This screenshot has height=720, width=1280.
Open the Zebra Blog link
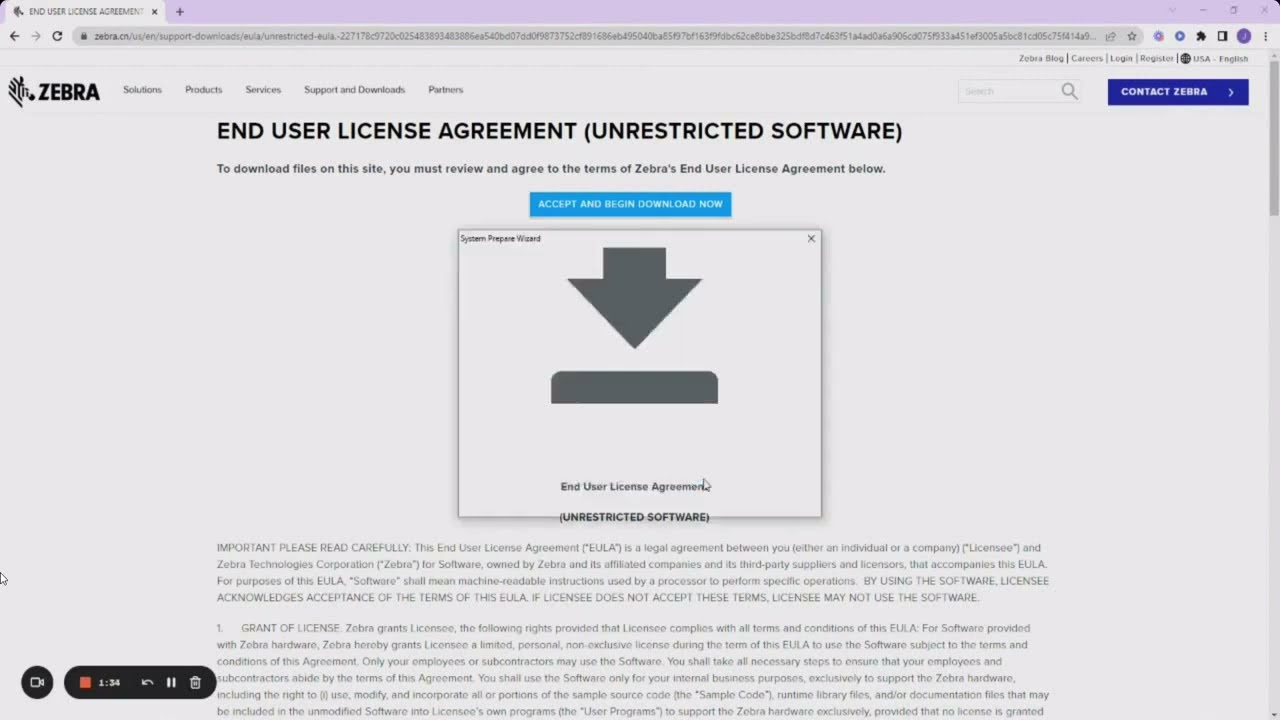tap(1041, 58)
